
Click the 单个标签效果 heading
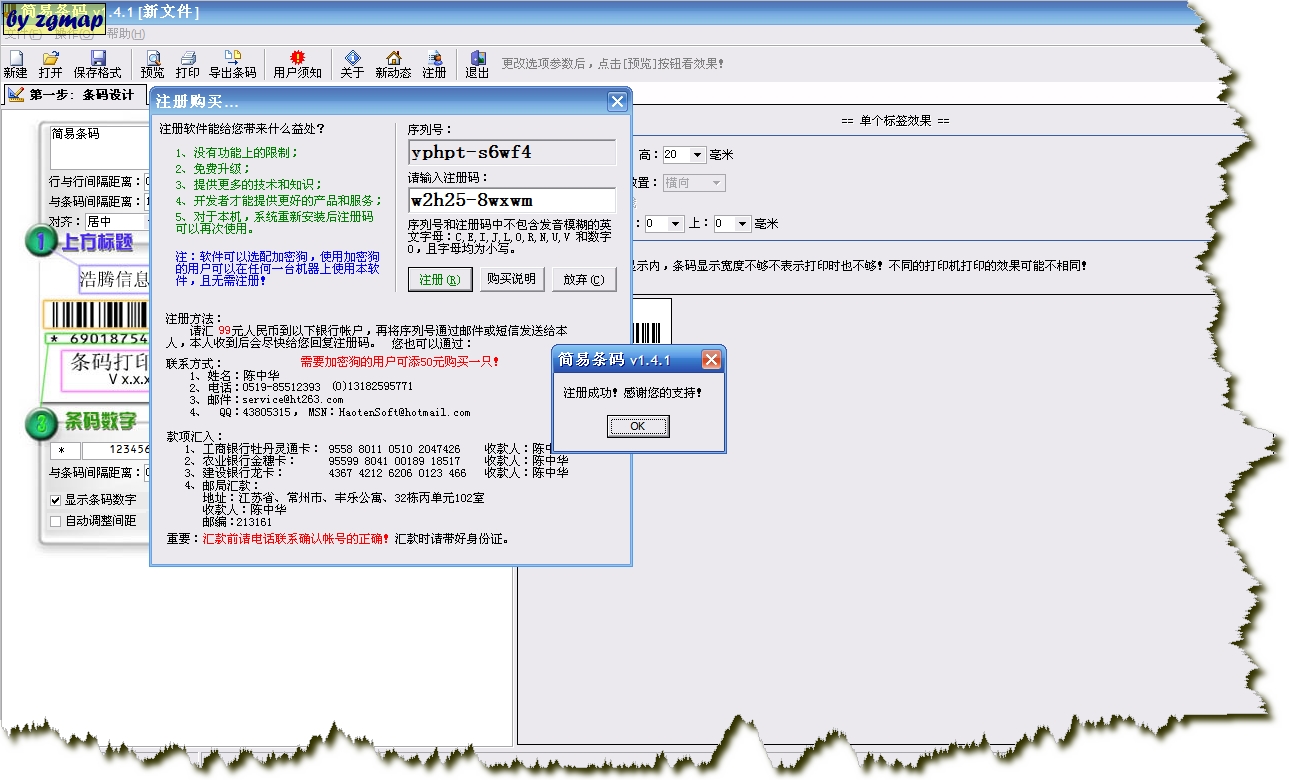pos(895,121)
